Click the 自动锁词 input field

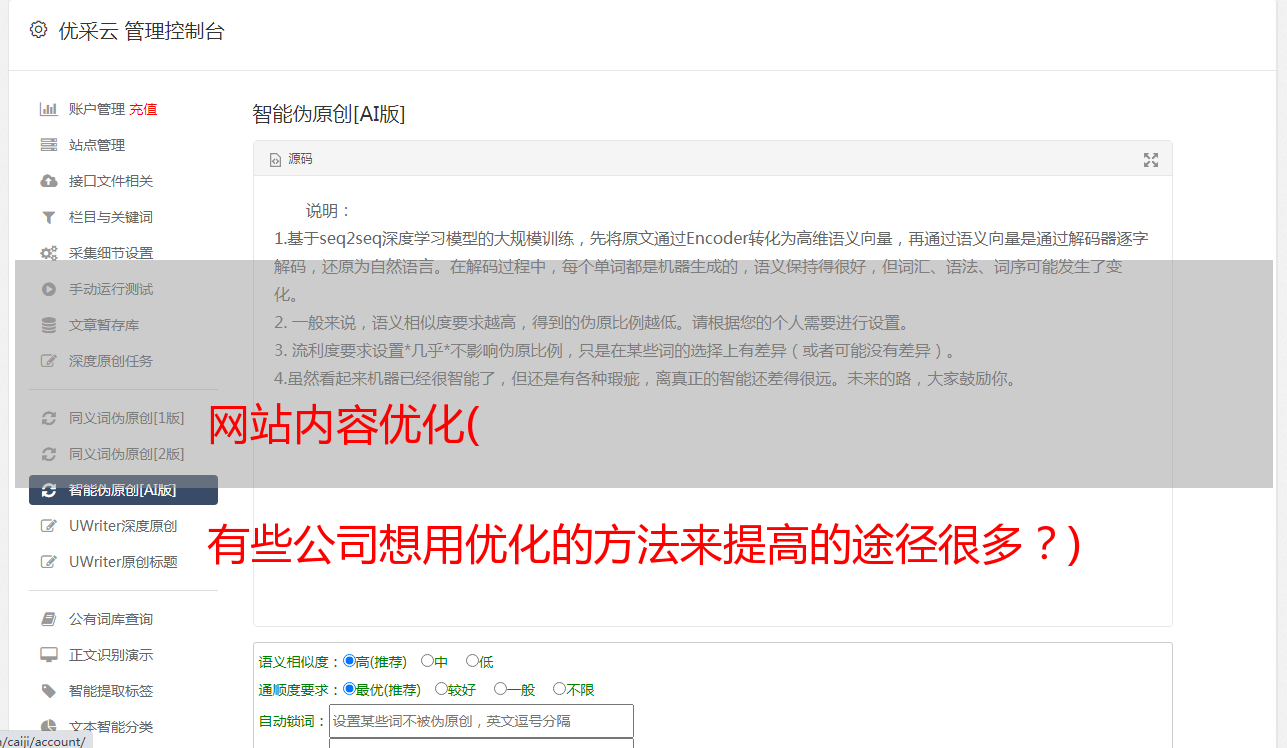pos(481,721)
